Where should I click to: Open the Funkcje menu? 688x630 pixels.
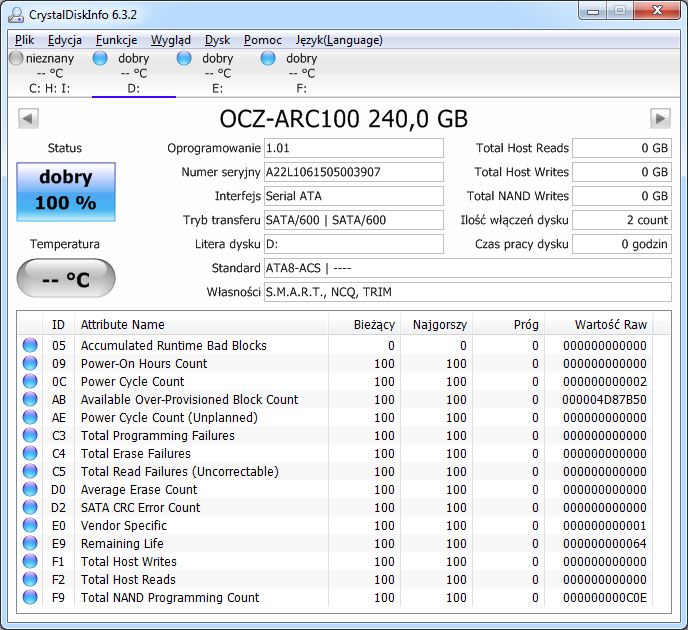point(117,40)
